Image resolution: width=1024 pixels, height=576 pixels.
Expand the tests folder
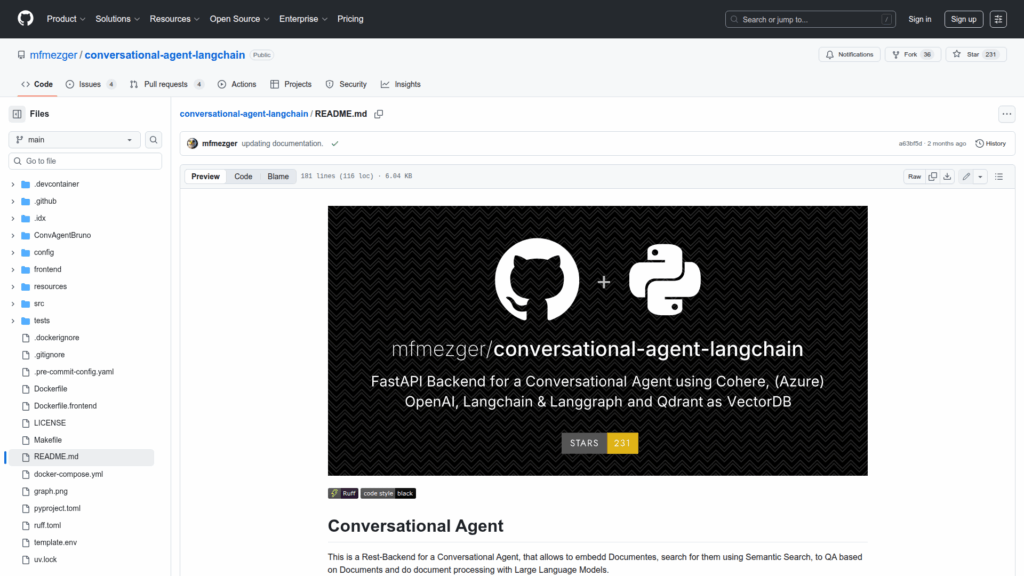(x=13, y=321)
